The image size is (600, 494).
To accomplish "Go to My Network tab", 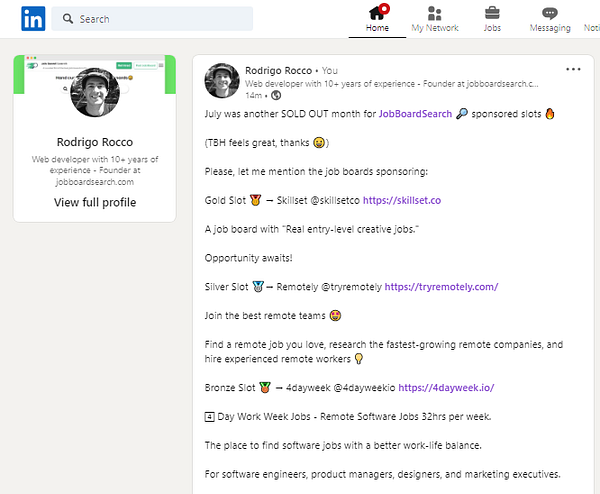I will [435, 19].
